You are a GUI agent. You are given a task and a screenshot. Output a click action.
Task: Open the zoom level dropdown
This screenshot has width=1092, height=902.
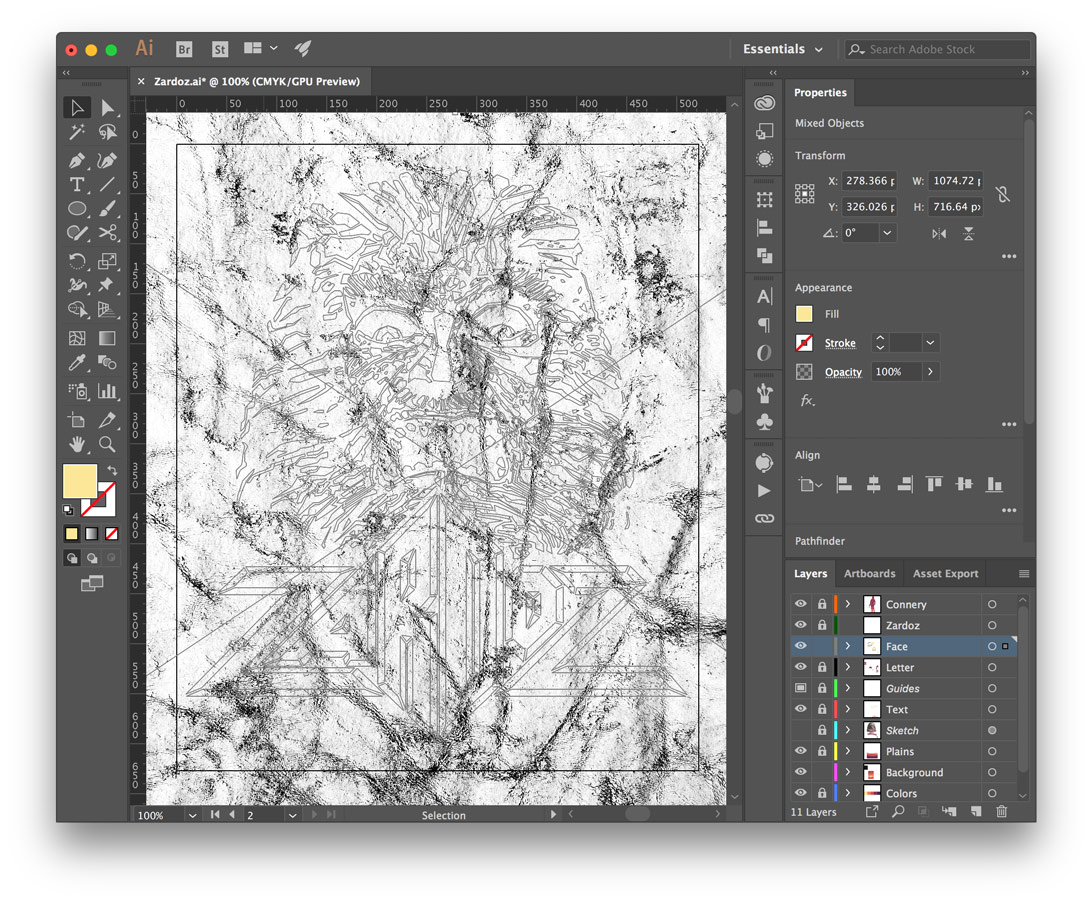coord(192,815)
